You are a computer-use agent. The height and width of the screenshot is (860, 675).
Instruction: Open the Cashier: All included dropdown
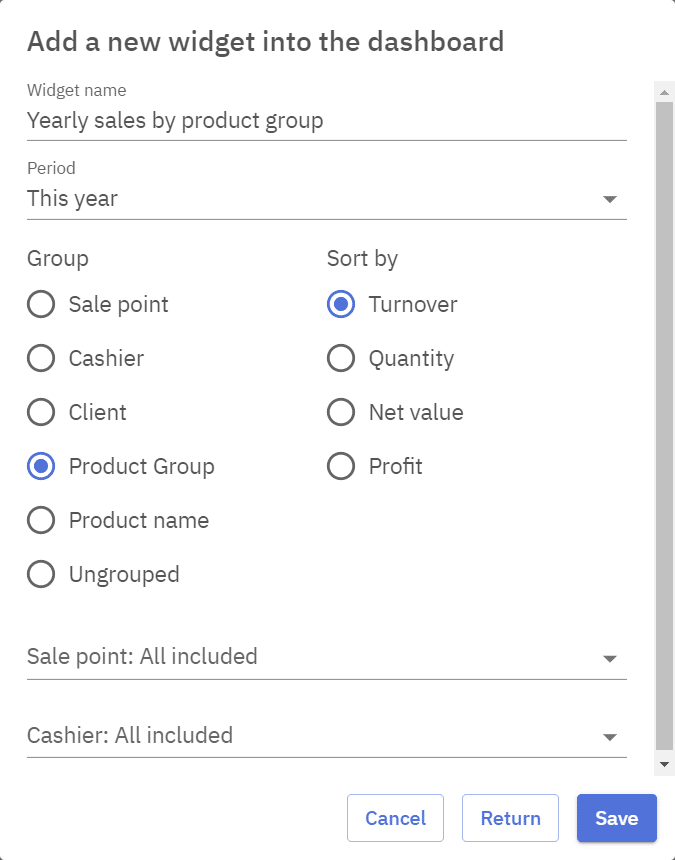pyautogui.click(x=326, y=736)
